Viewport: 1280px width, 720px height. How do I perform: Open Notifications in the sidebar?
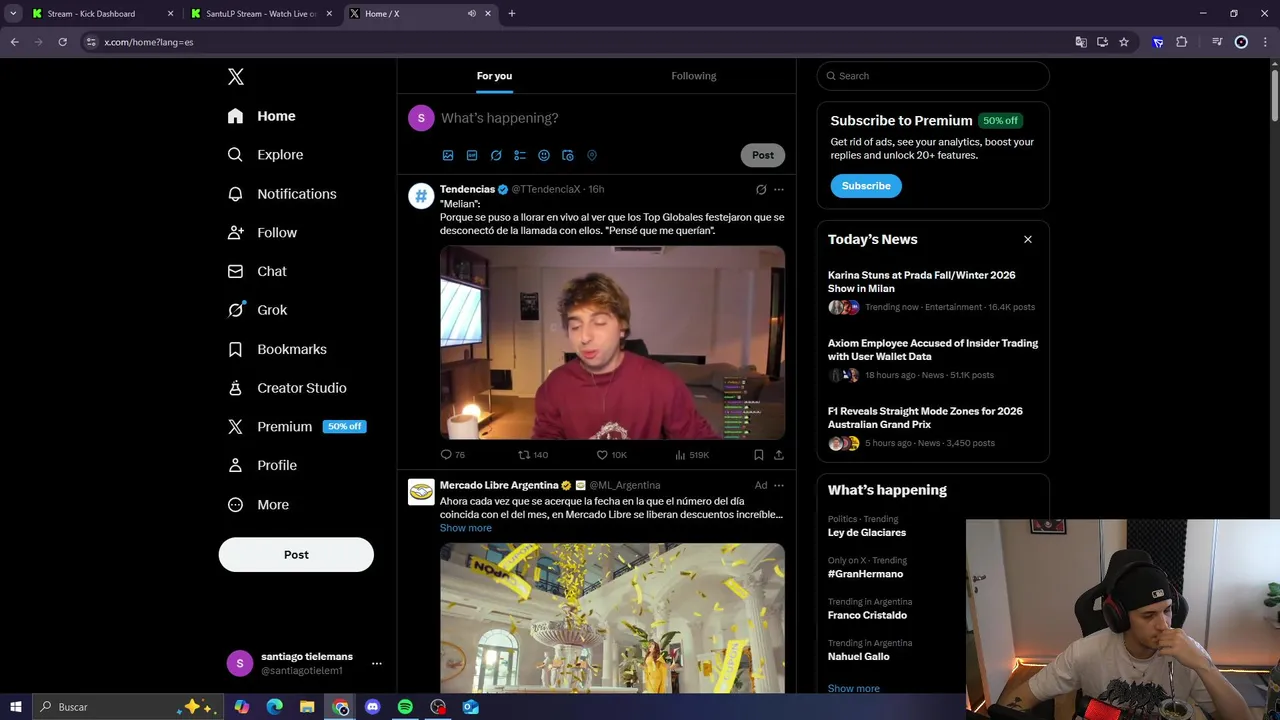click(x=282, y=194)
